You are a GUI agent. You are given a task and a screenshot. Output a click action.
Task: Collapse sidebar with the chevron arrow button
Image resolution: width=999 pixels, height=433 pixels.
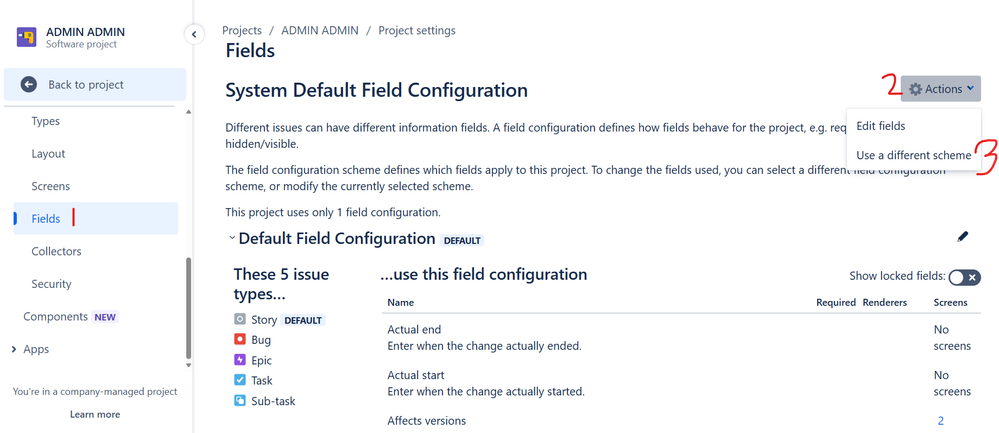coord(194,34)
